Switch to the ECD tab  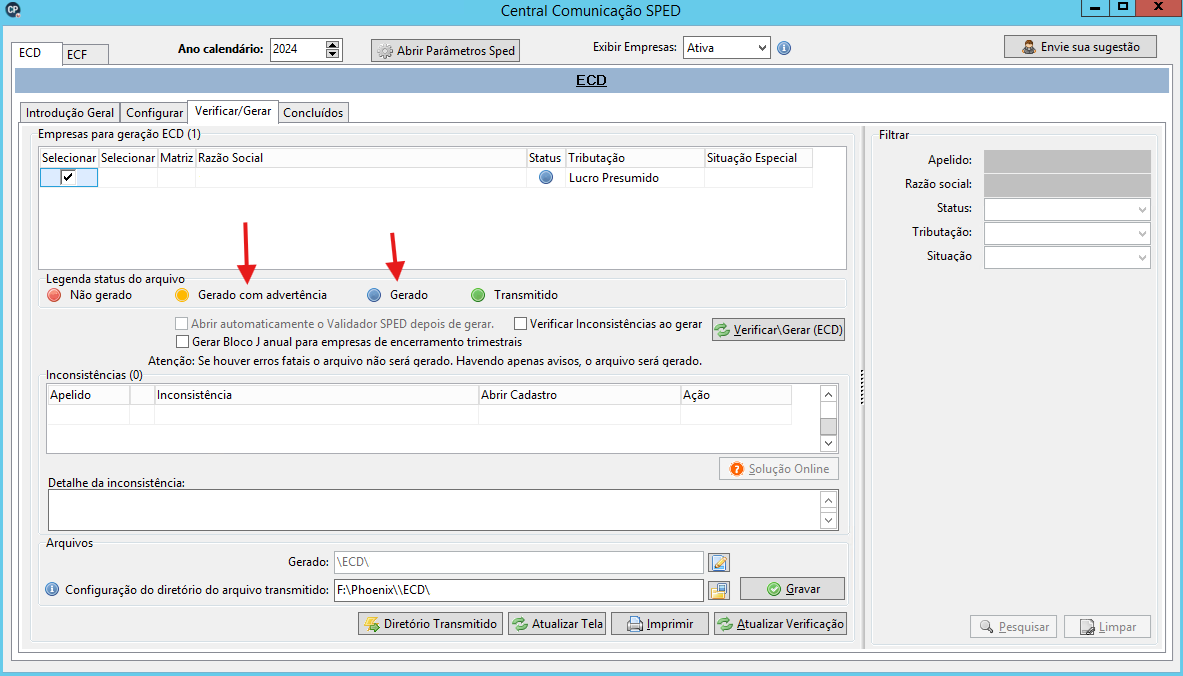coord(35,54)
